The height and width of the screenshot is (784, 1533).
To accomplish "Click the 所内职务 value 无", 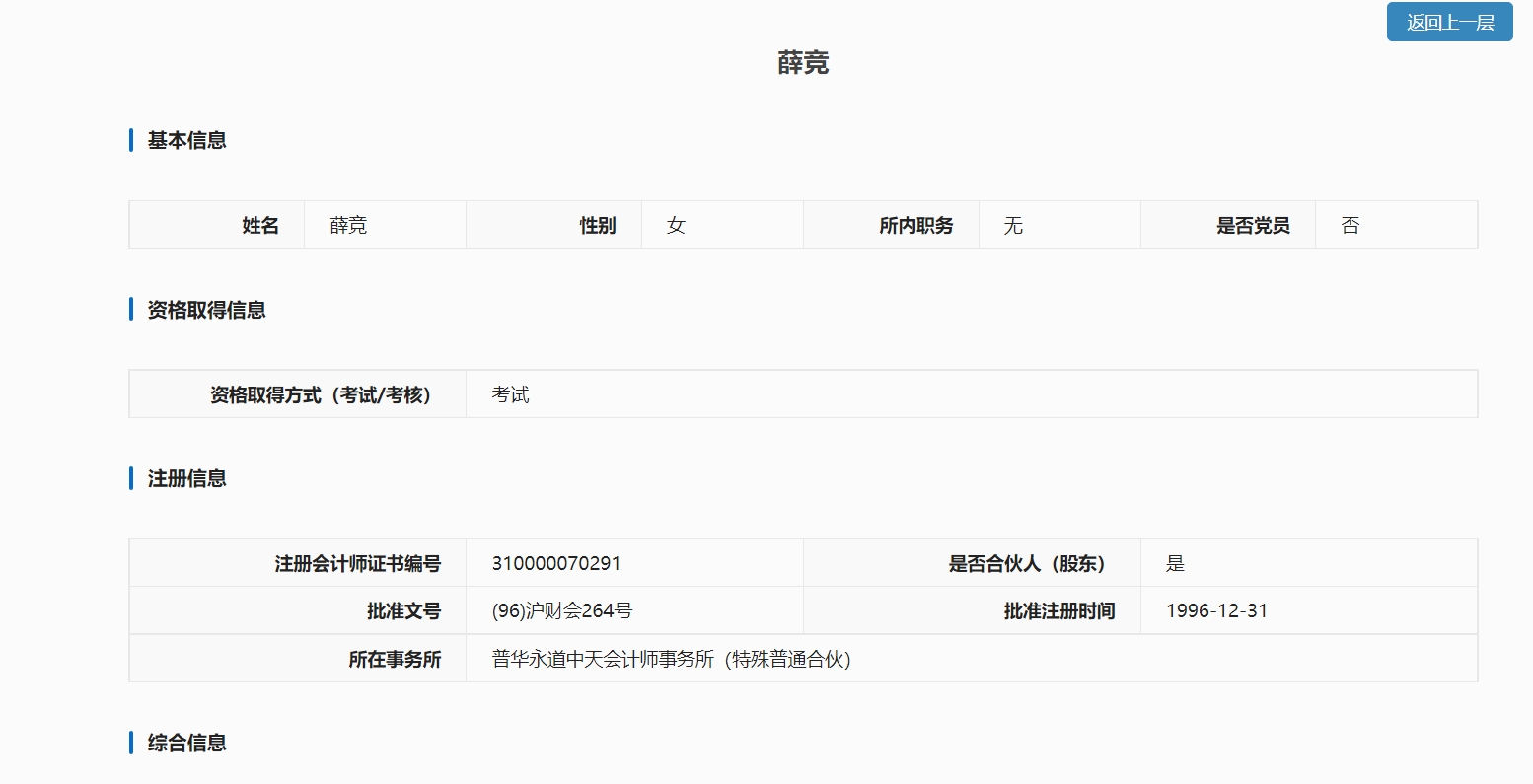I will tap(1013, 226).
